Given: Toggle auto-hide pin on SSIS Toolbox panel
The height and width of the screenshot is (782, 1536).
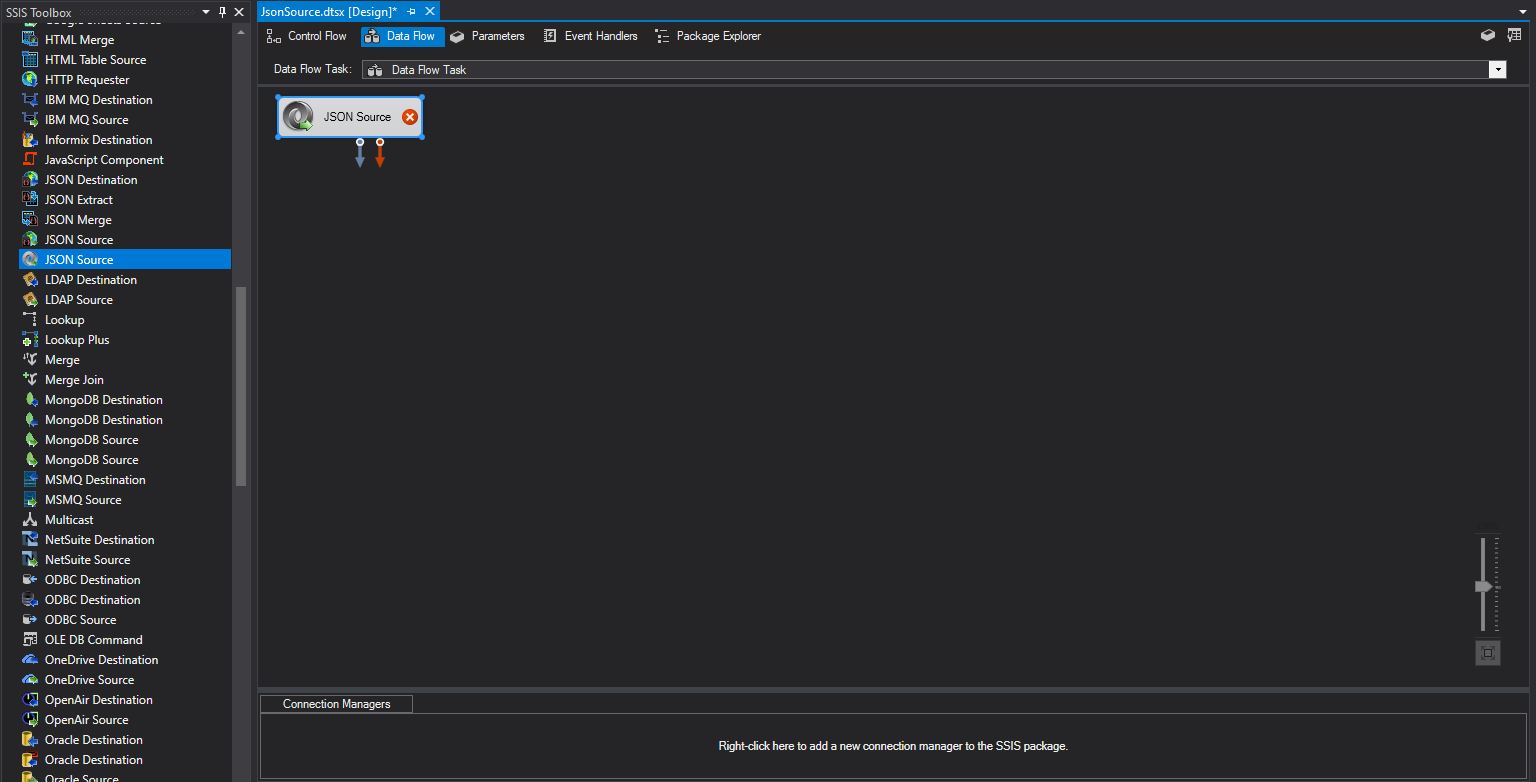Looking at the screenshot, I should tap(222, 12).
